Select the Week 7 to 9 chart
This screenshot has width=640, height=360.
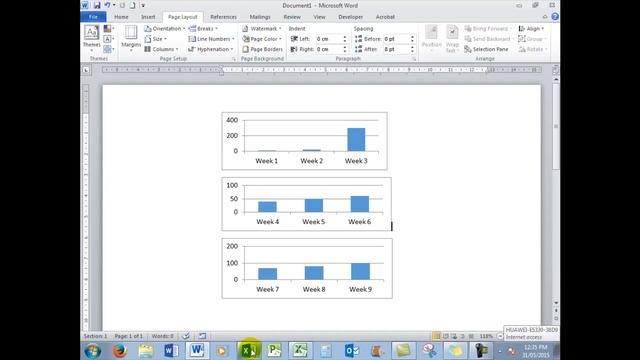tap(307, 268)
